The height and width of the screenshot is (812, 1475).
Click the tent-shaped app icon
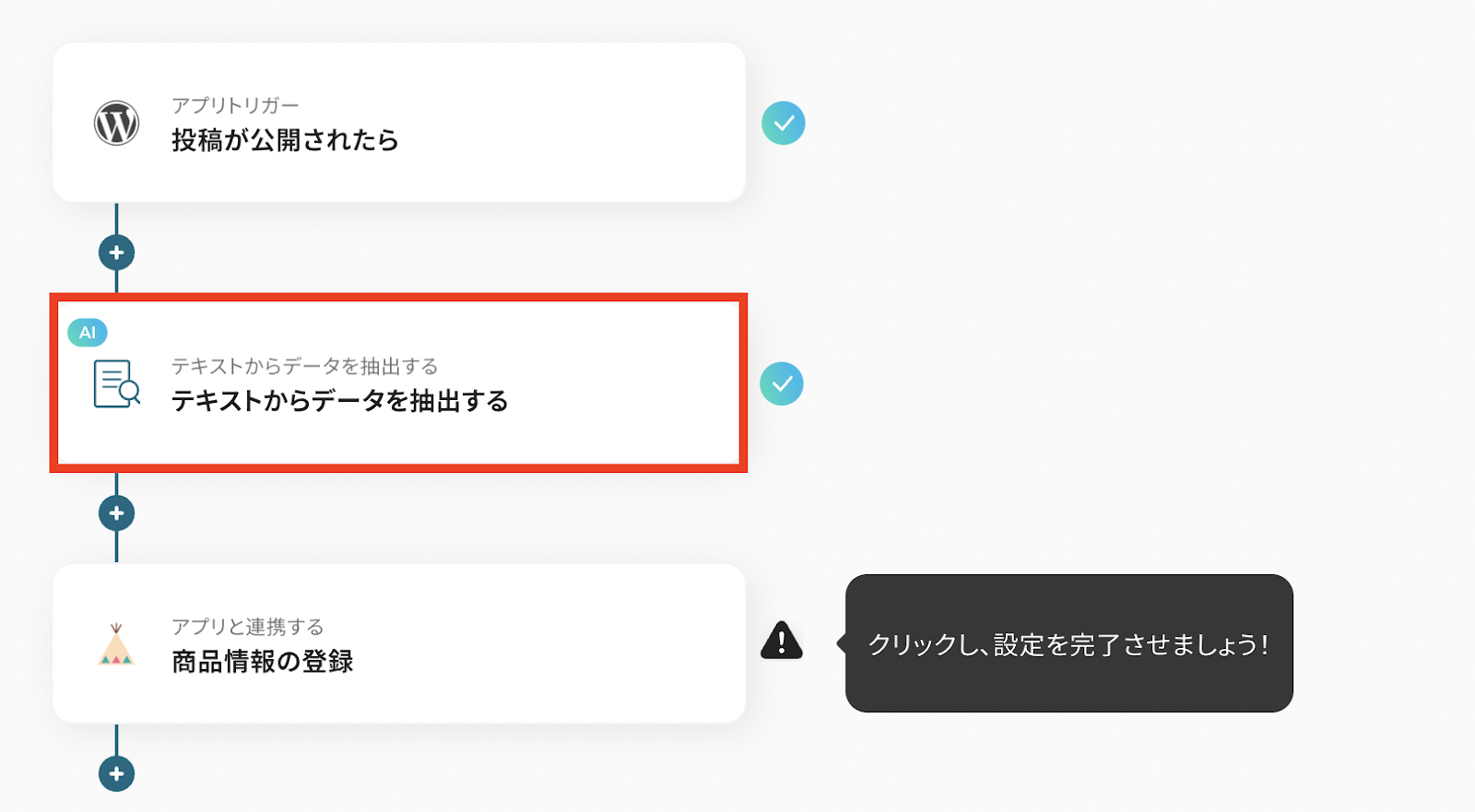click(x=116, y=644)
